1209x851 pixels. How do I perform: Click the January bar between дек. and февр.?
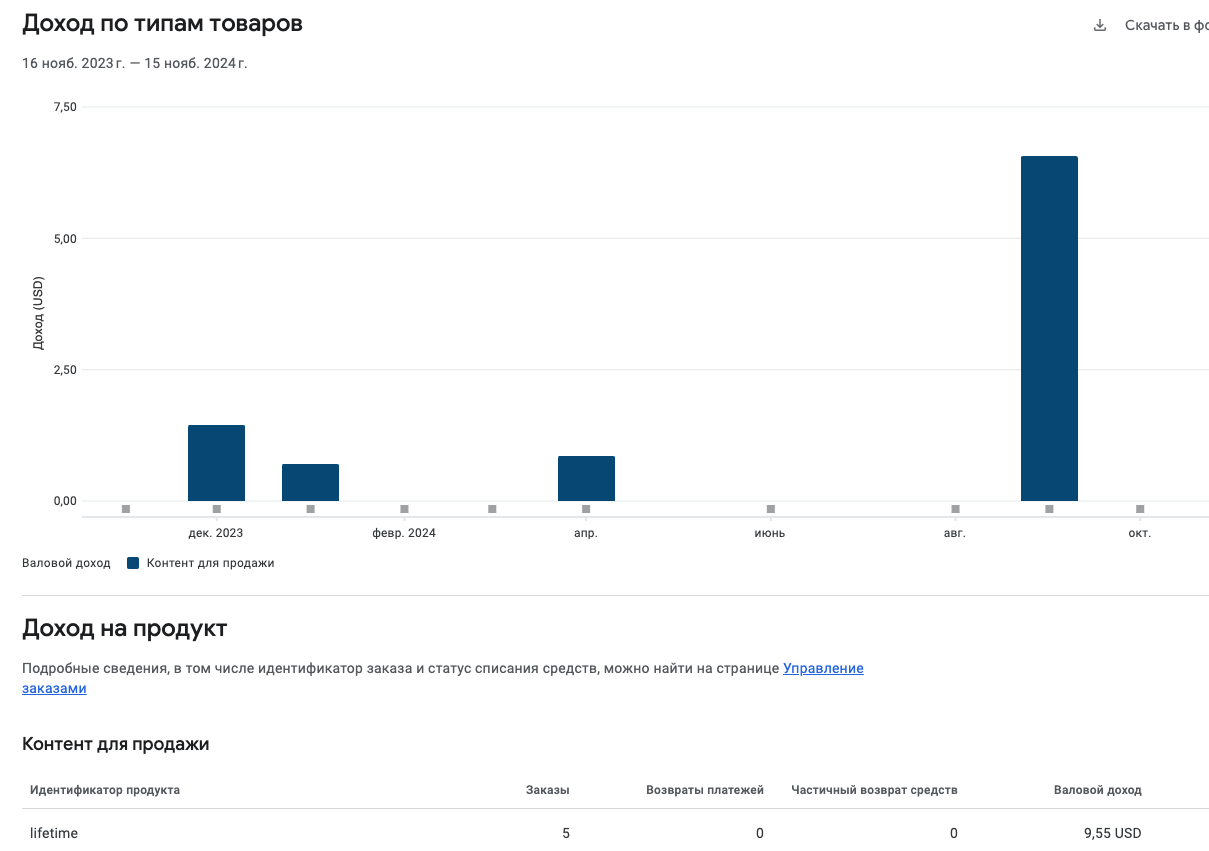tap(310, 482)
